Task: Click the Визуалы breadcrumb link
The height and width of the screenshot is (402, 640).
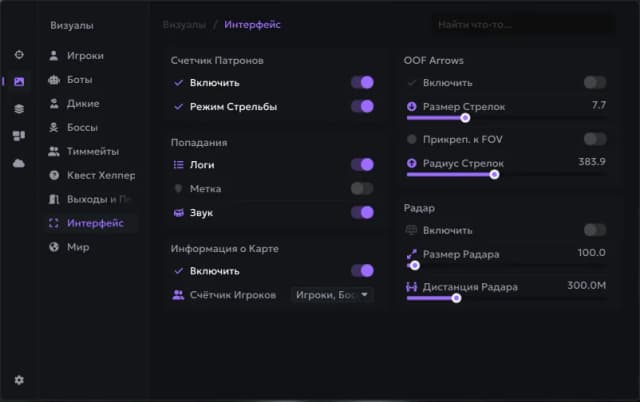Action: (184, 25)
